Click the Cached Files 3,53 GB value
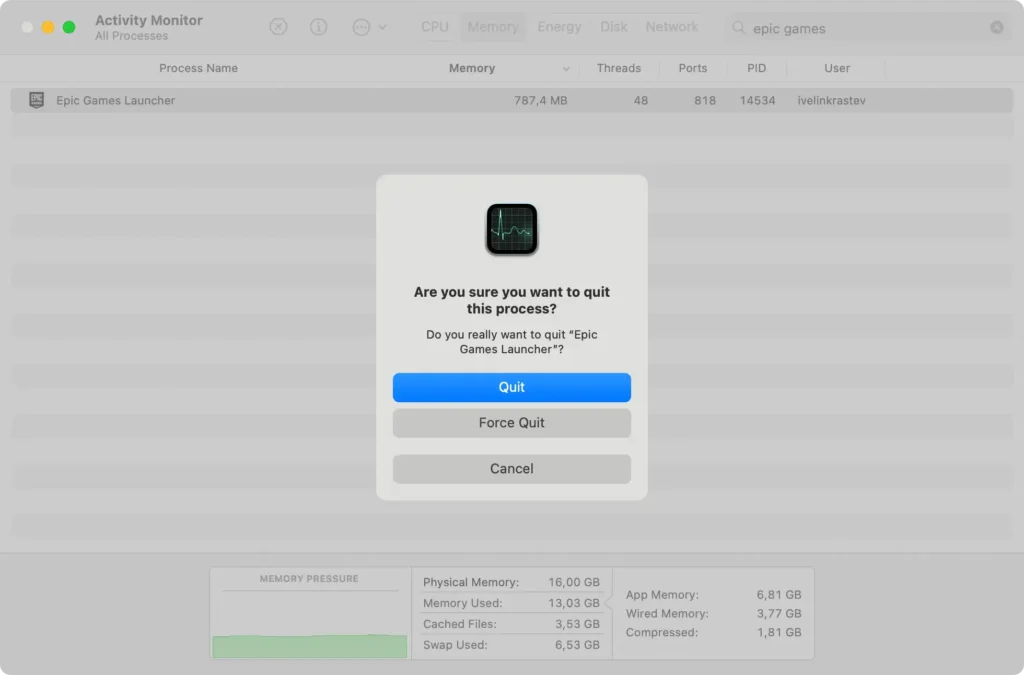1024x675 pixels. 577,623
